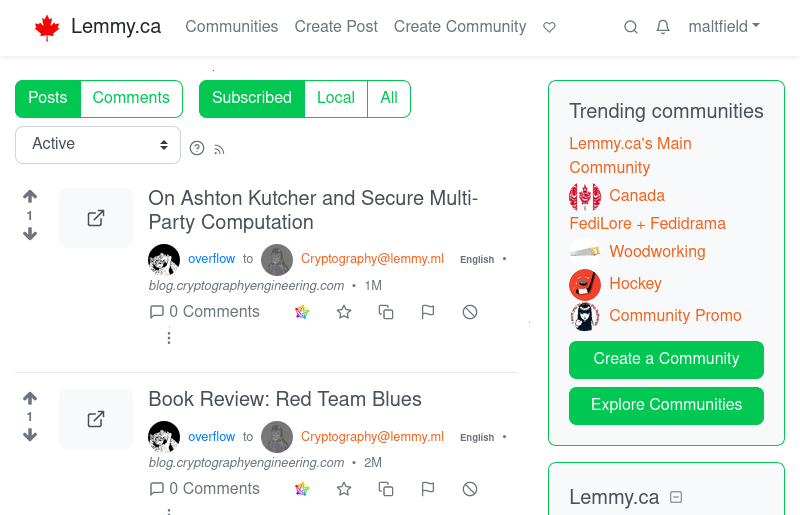This screenshot has height=515, width=800.
Task: Report the Ashton Kutcher post with the flag
Action: [x=428, y=312]
